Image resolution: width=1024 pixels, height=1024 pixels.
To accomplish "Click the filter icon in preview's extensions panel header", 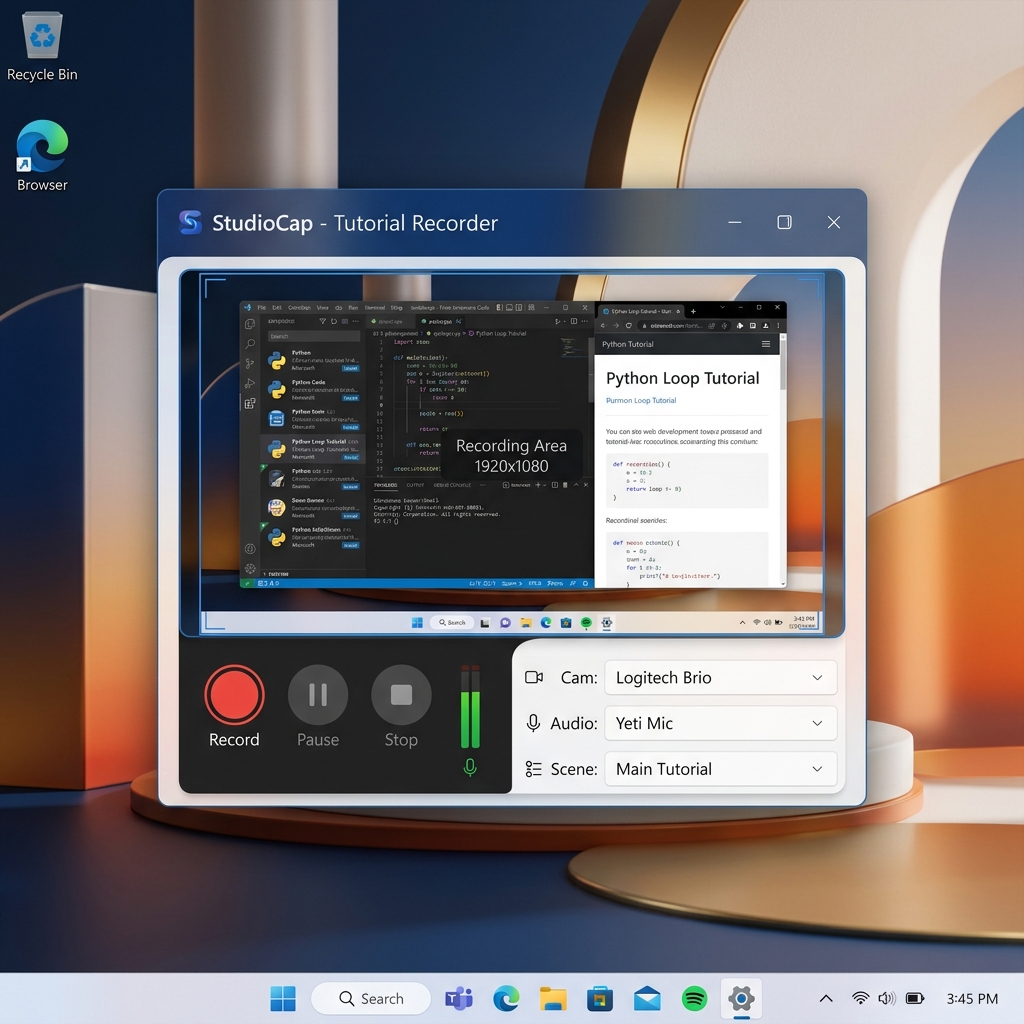I will coord(323,321).
